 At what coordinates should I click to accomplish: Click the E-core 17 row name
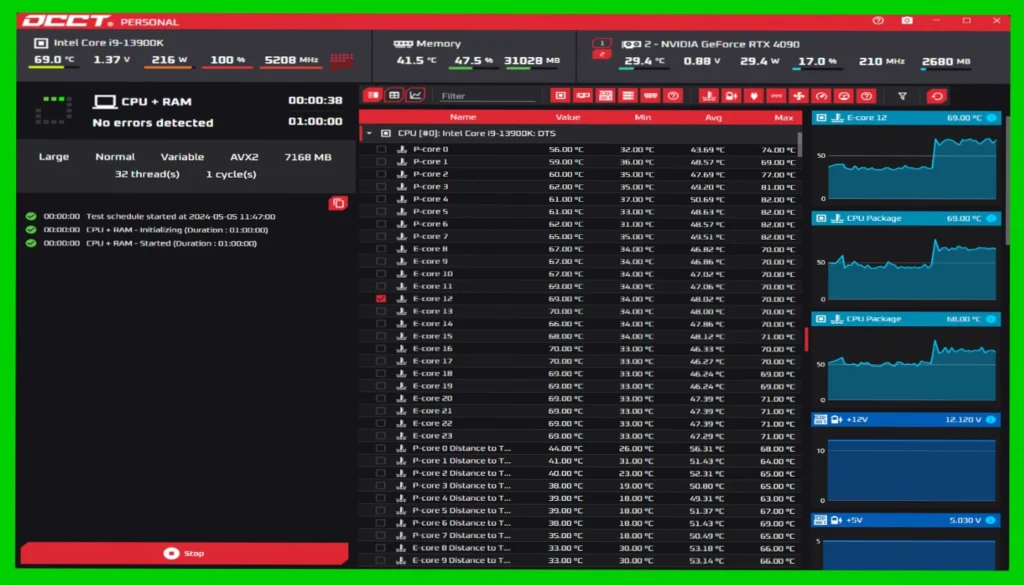[432, 361]
